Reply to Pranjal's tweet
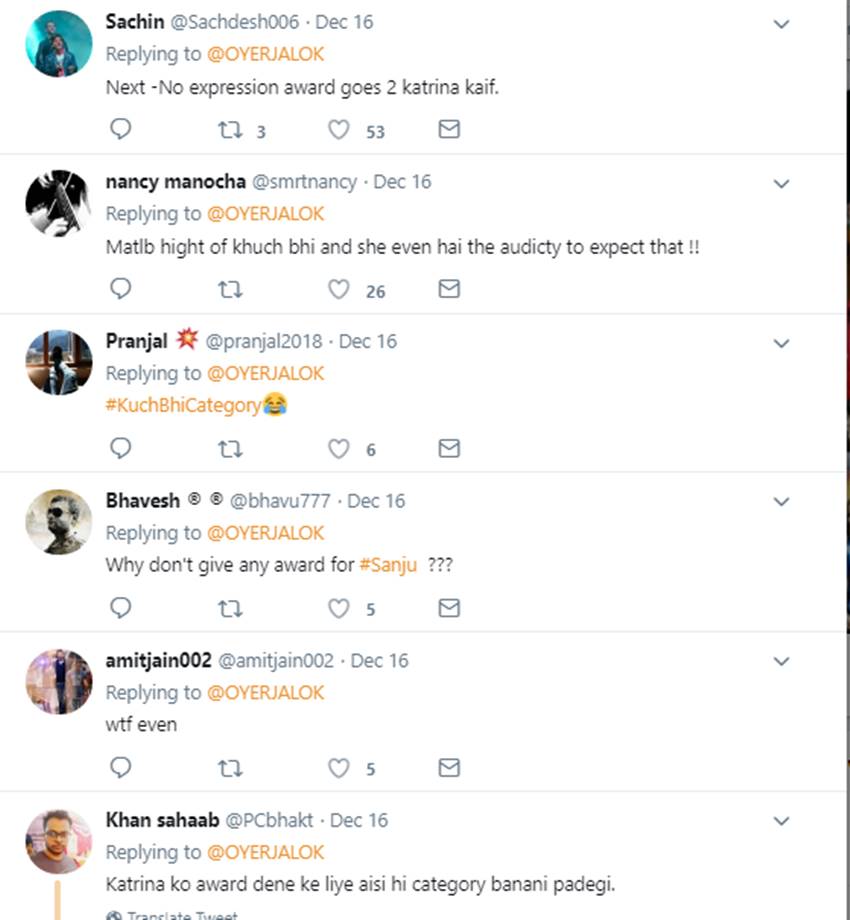850x920 pixels. pyautogui.click(x=120, y=449)
